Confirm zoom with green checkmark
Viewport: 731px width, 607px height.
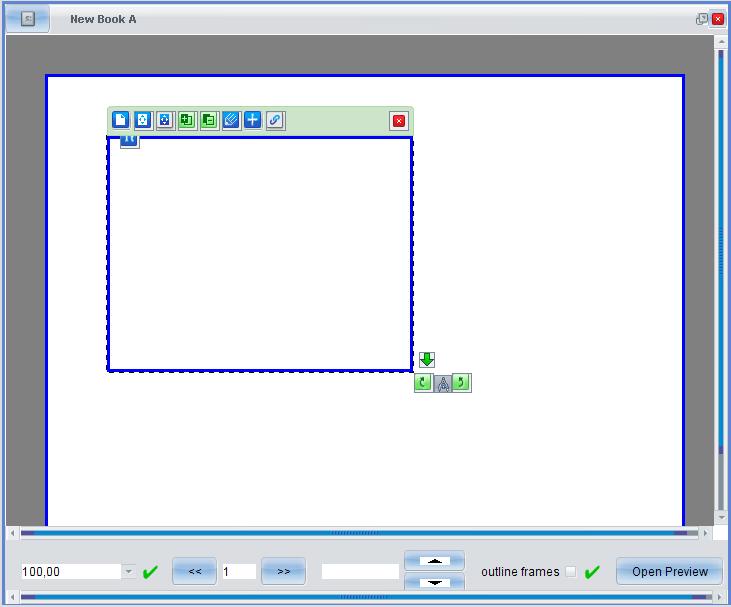[150, 572]
